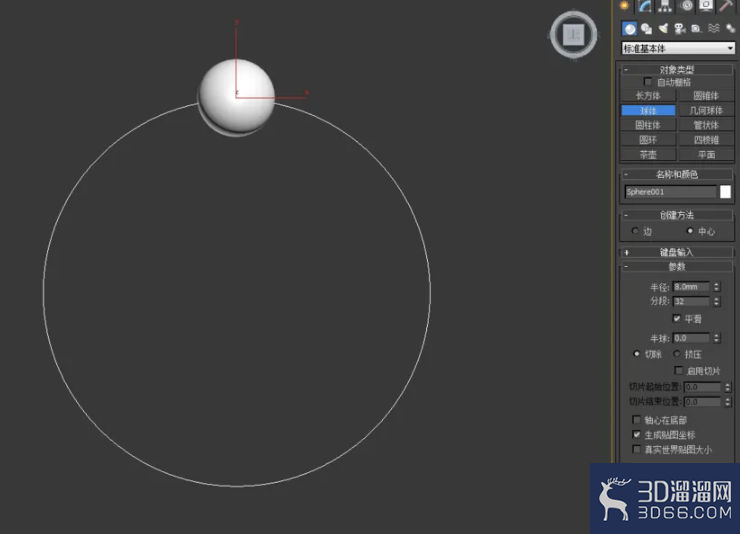Click the 半球 hemisphere value field
740x534 pixels.
click(691, 338)
